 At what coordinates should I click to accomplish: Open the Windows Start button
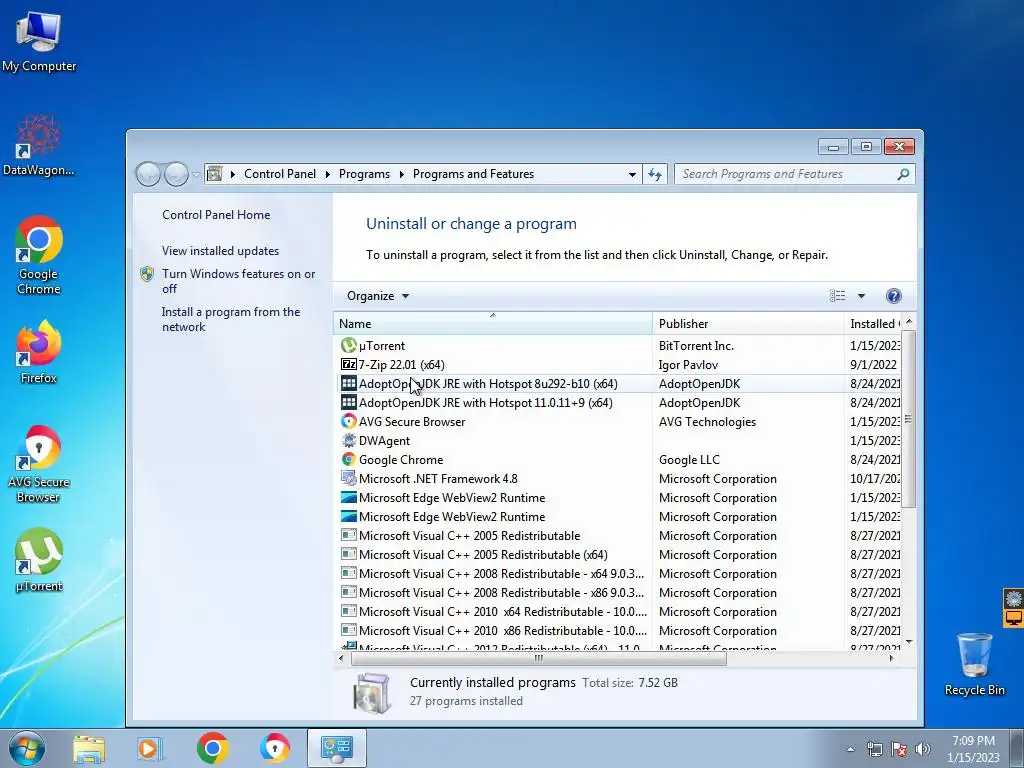26,748
